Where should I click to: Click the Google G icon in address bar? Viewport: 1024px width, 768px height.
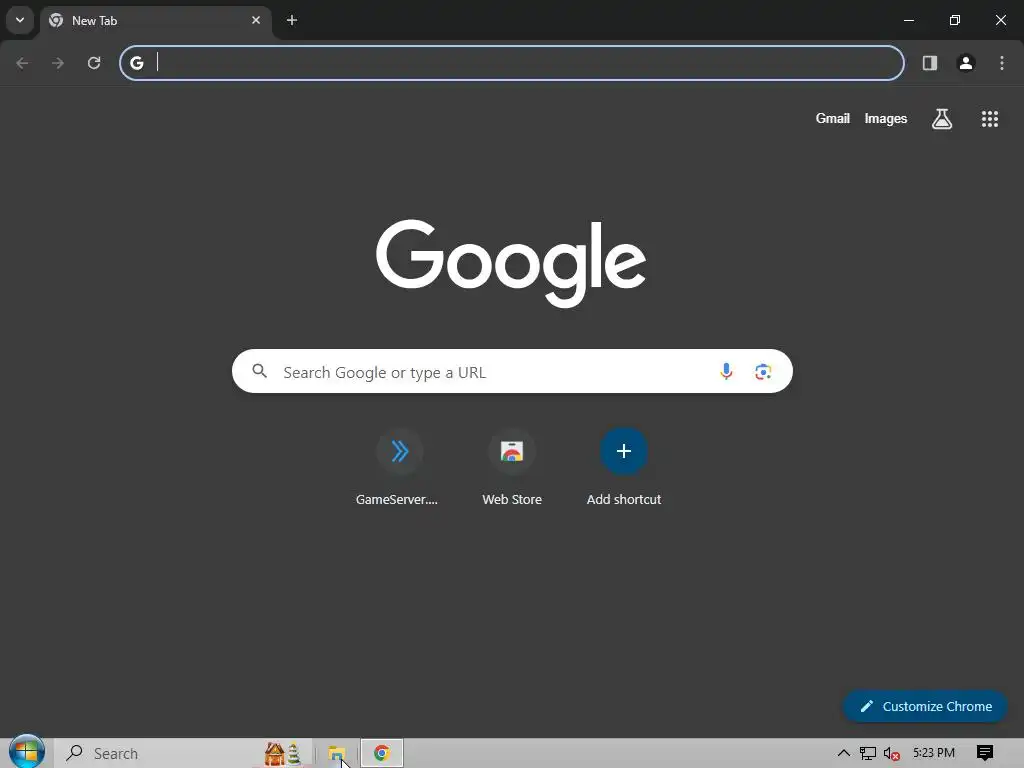coord(136,63)
